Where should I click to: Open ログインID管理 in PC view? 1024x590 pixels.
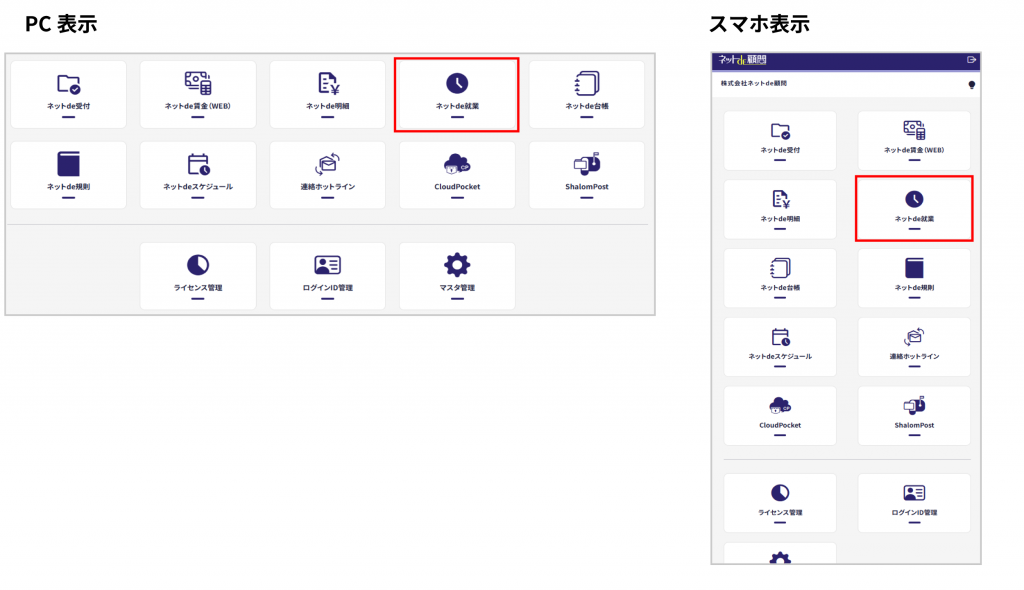pyautogui.click(x=328, y=265)
